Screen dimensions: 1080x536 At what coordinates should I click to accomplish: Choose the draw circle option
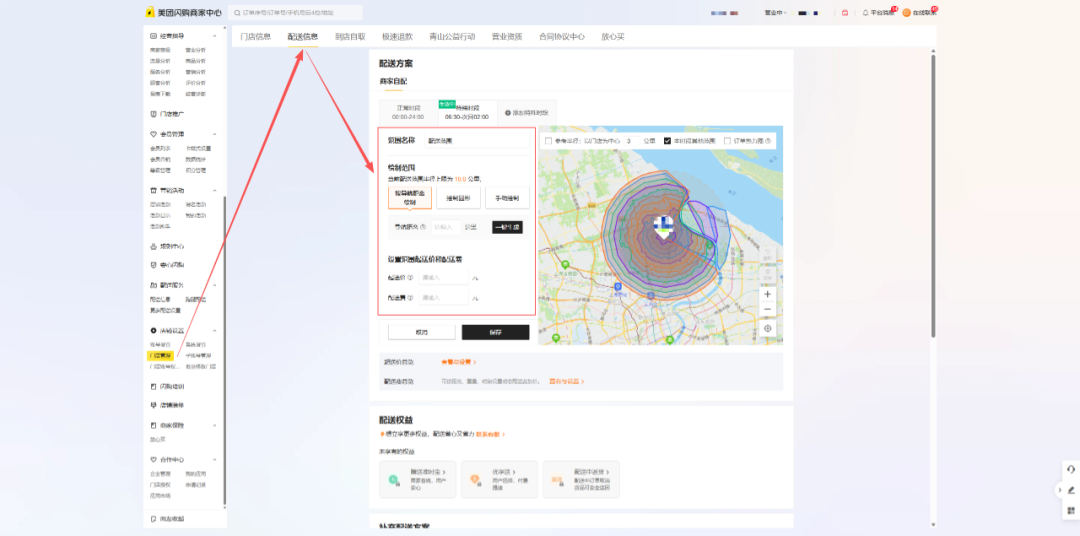(458, 198)
